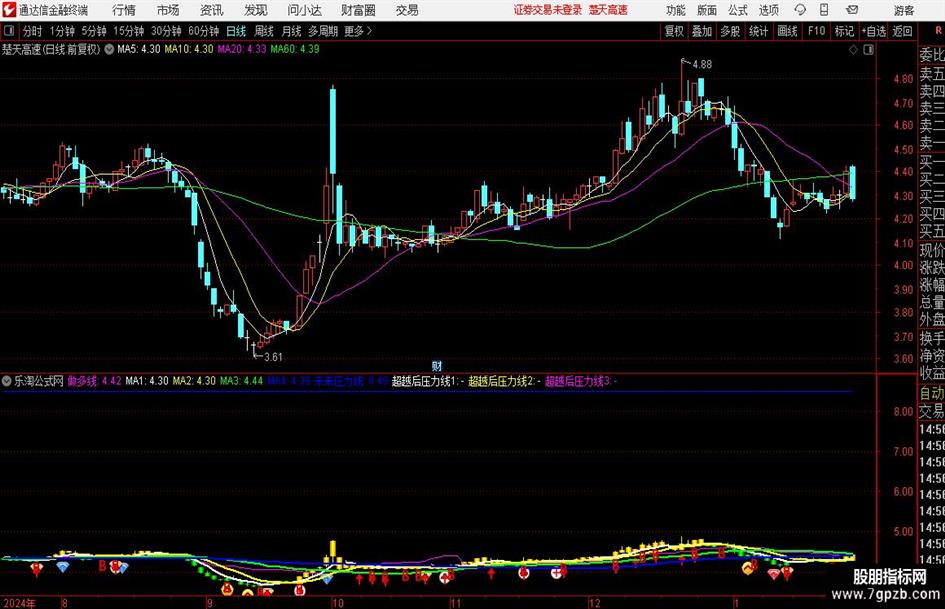Click the 叠加 overlay button

702,31
